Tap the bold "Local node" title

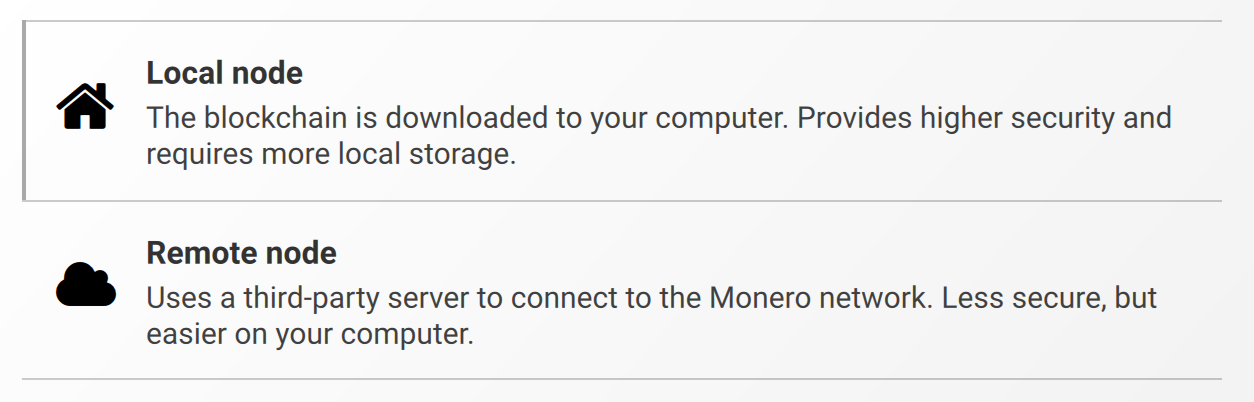pyautogui.click(x=224, y=73)
